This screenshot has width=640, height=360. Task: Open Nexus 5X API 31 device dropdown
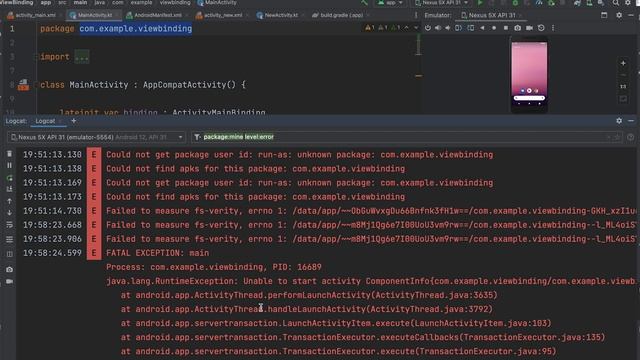coord(441,2)
